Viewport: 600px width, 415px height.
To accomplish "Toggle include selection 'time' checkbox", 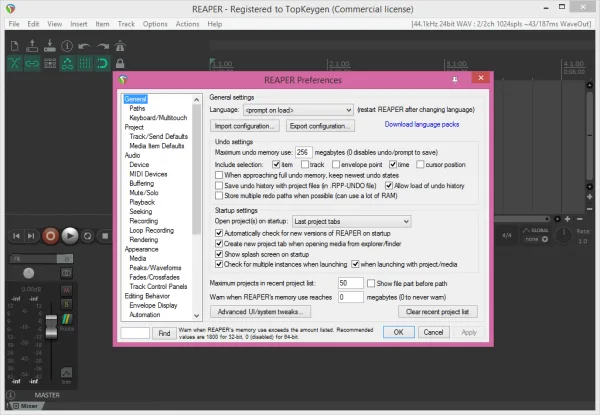I will click(393, 164).
